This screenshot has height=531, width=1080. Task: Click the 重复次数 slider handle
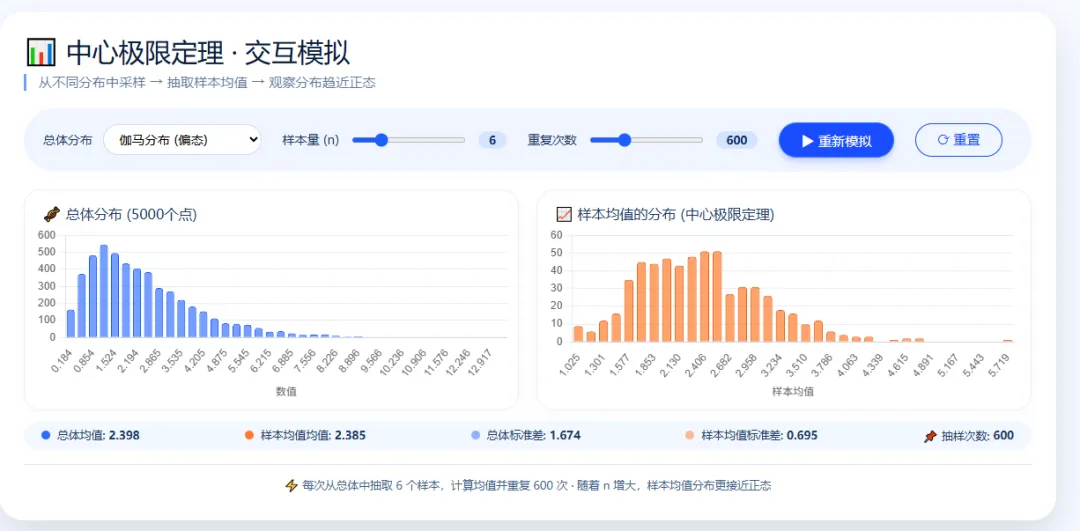[x=625, y=140]
